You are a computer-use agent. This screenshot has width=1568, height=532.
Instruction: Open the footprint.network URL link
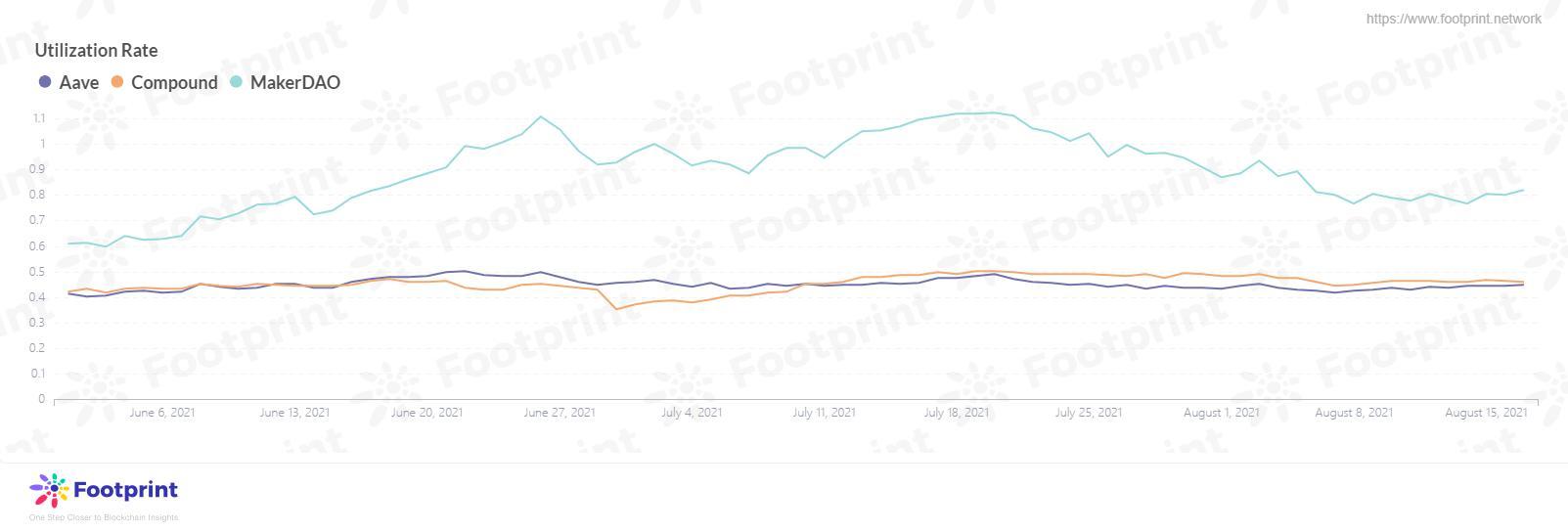coord(1454,19)
